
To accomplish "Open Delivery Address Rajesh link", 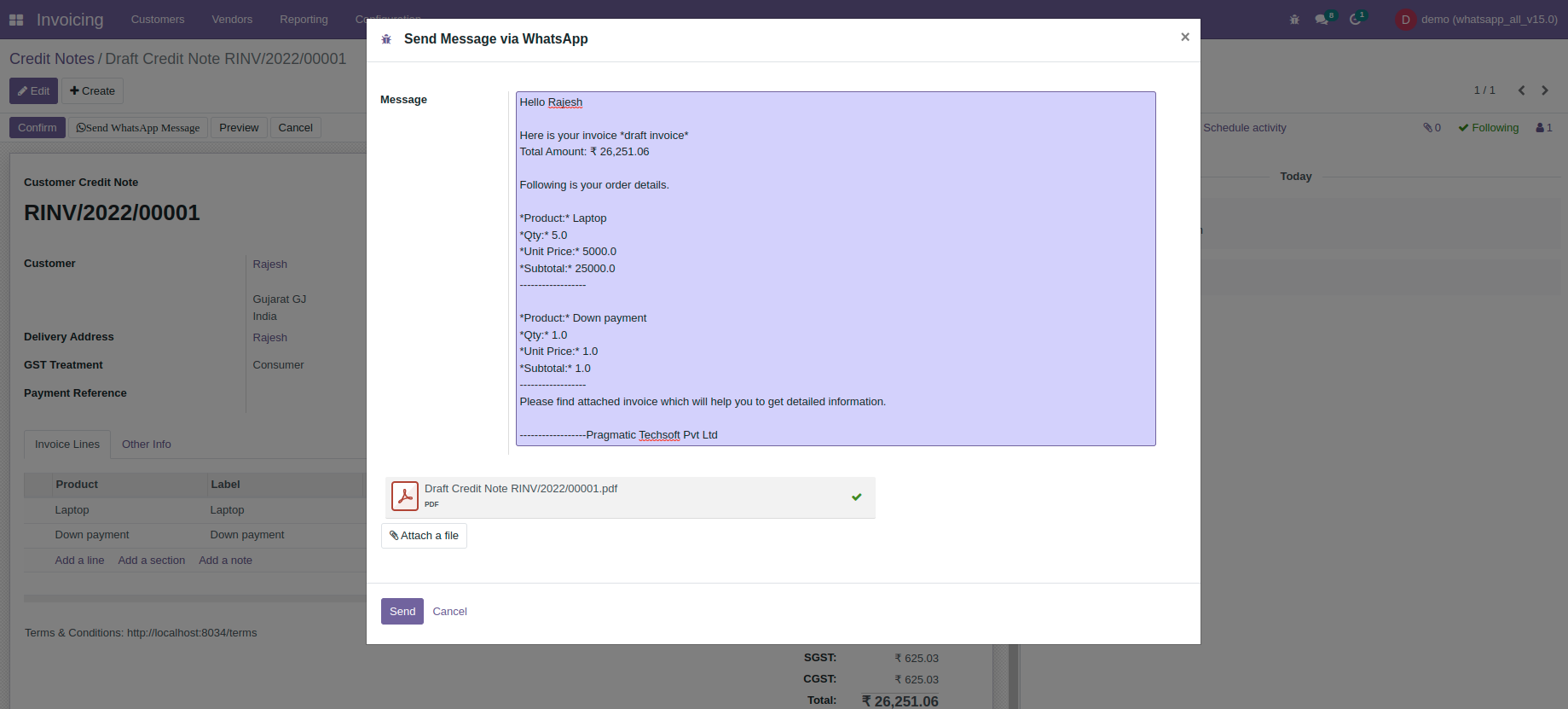I will pos(269,338).
